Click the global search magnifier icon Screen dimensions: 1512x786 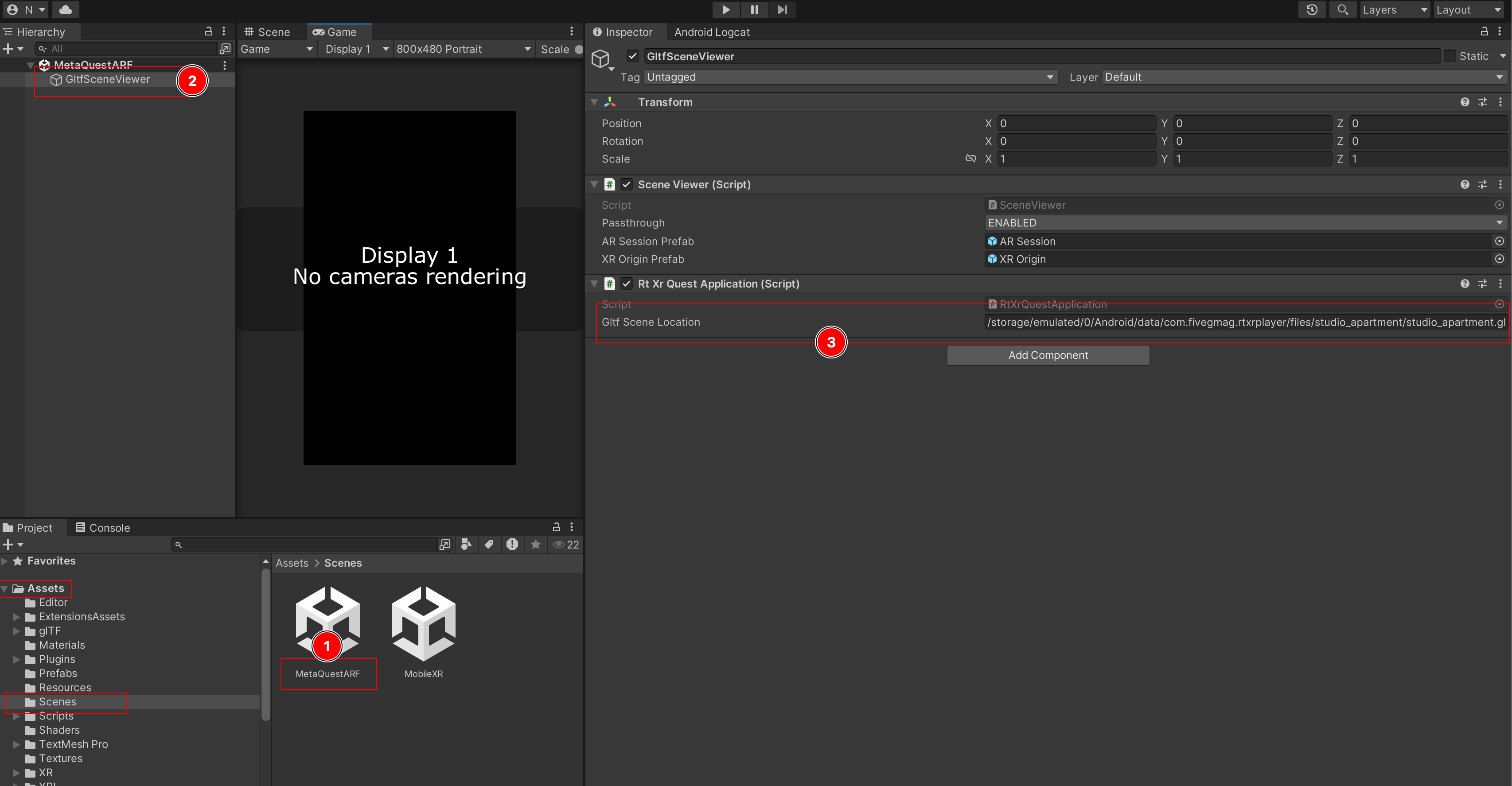pos(1342,9)
